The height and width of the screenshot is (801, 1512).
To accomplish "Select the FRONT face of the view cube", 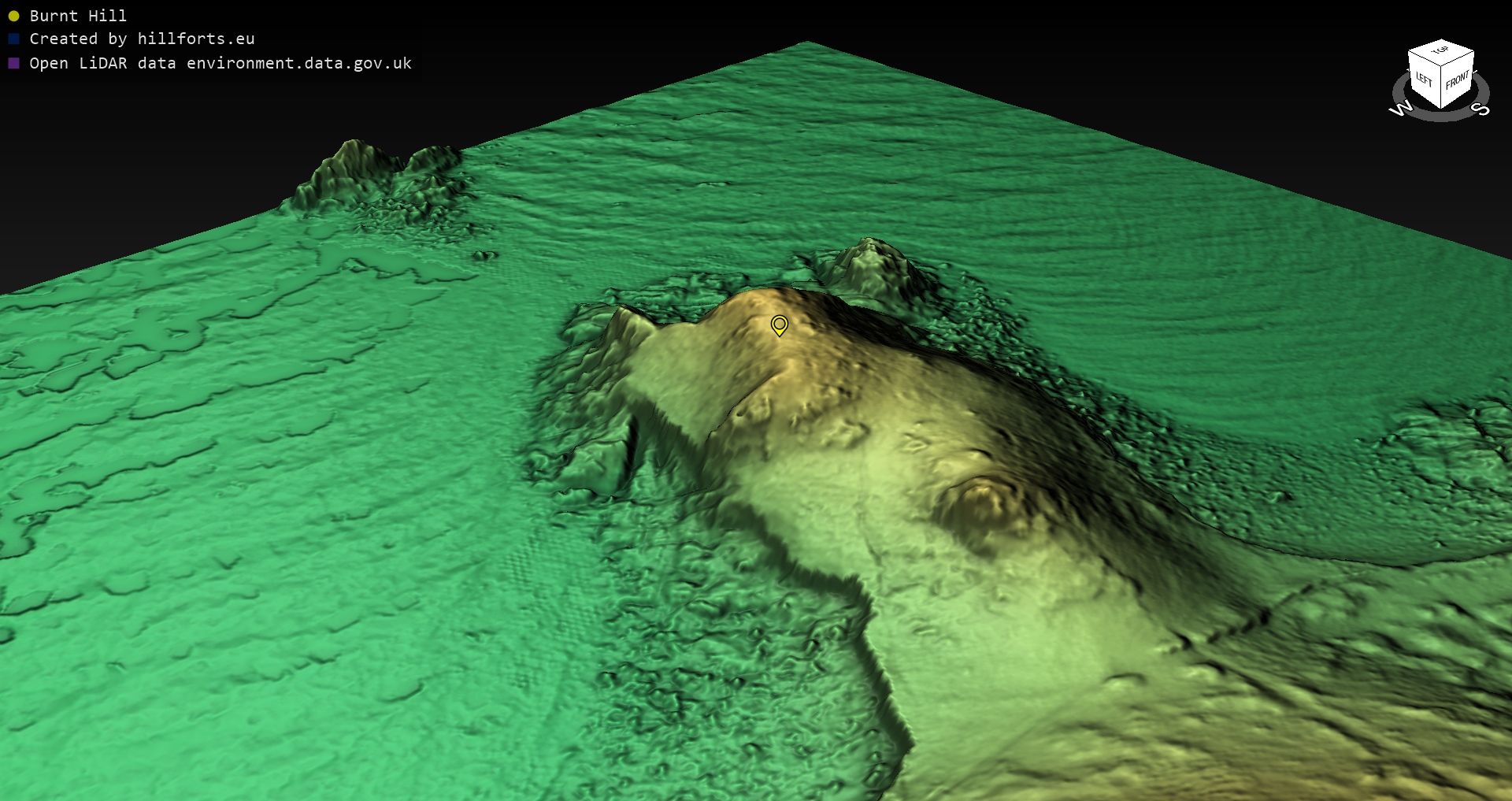I will point(1457,80).
